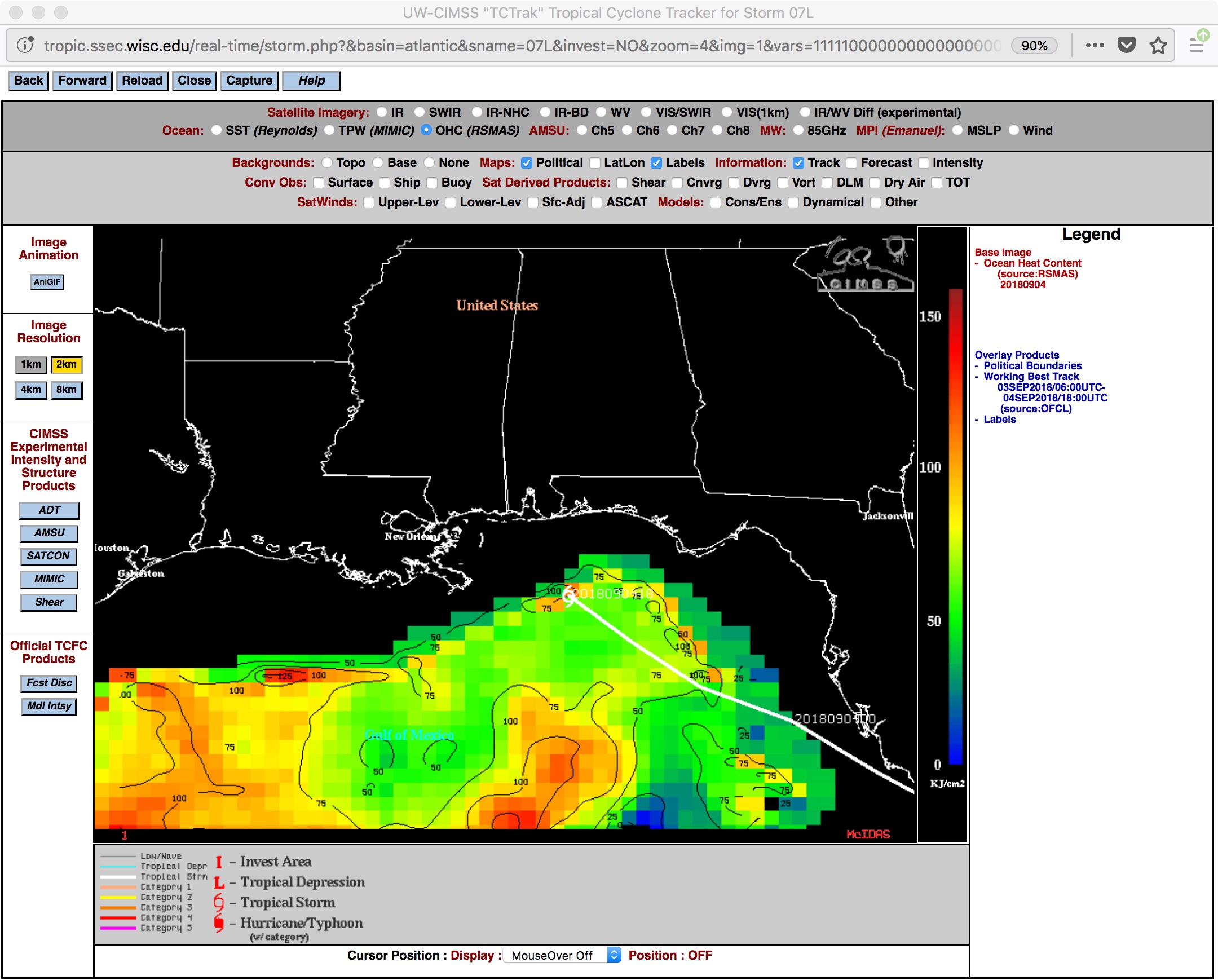
Task: Click the tropical storm symbol on the map
Action: tap(568, 595)
